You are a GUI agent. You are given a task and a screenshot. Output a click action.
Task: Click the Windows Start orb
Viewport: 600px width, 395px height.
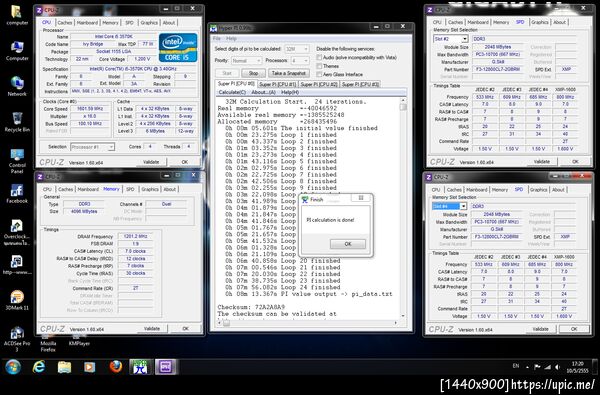pos(13,367)
